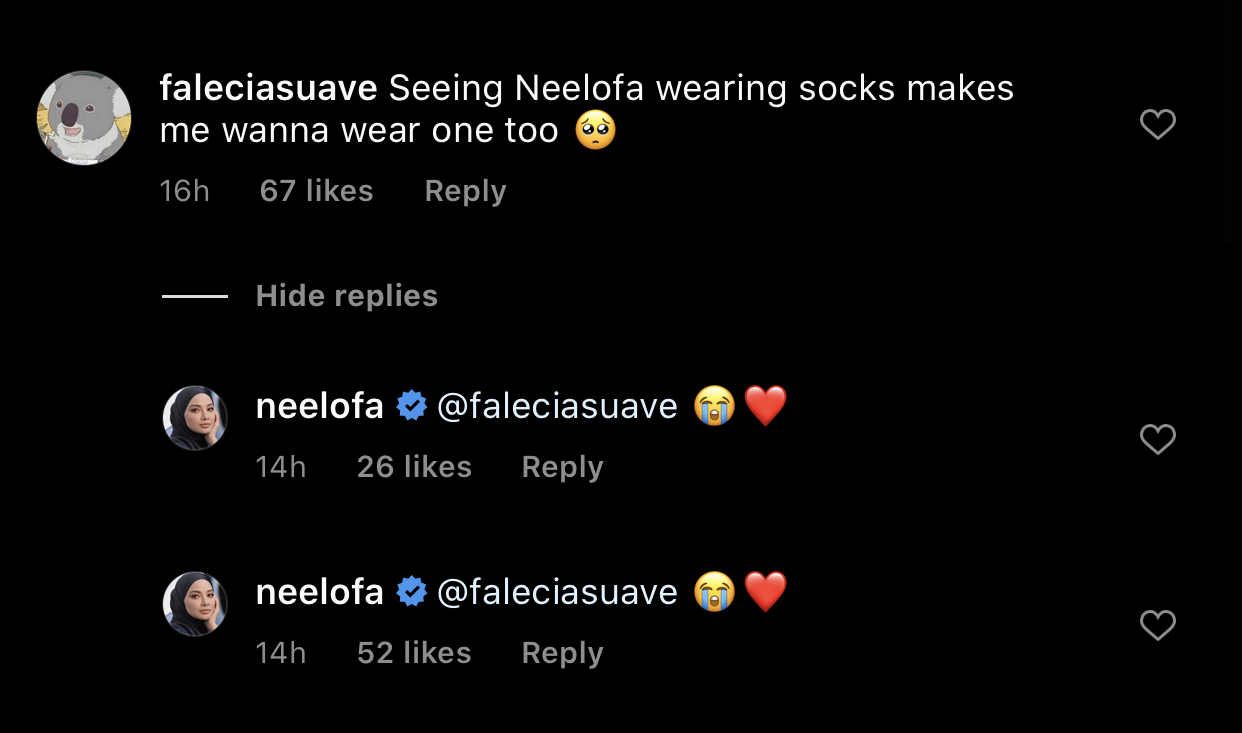This screenshot has width=1242, height=733.
Task: Reply to faleciasuave's socks comment
Action: [x=465, y=191]
